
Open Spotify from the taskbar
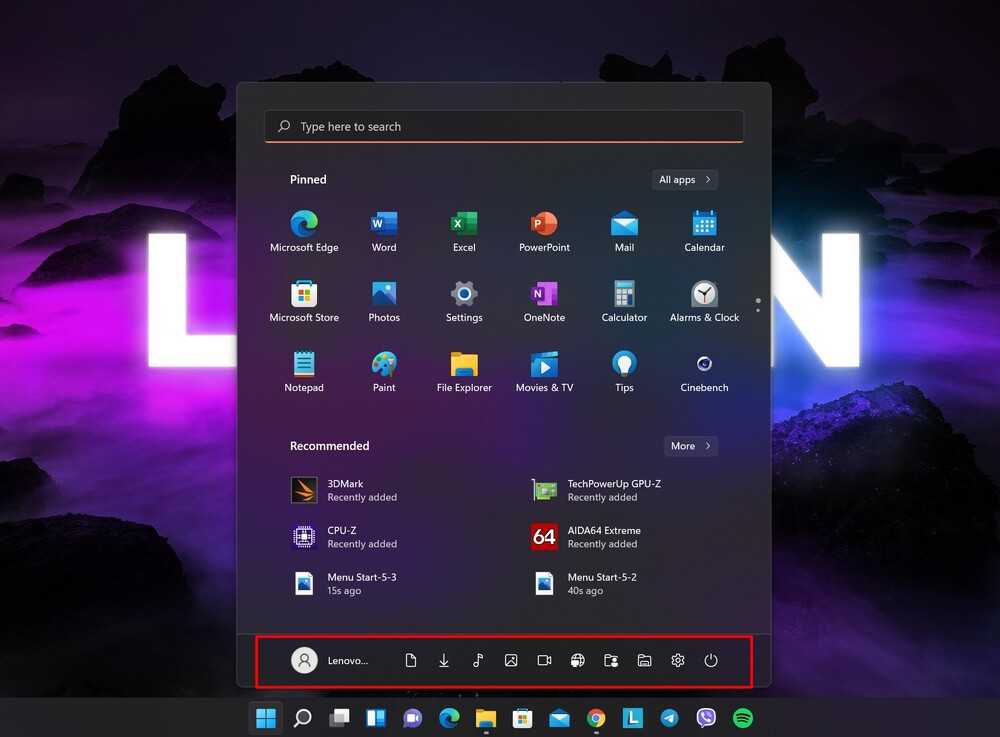pyautogui.click(x=742, y=718)
